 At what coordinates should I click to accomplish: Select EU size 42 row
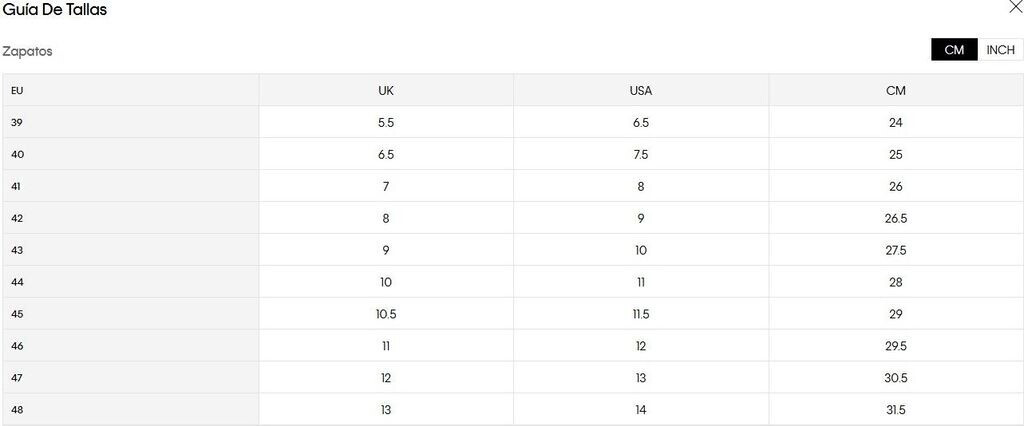(x=17, y=218)
